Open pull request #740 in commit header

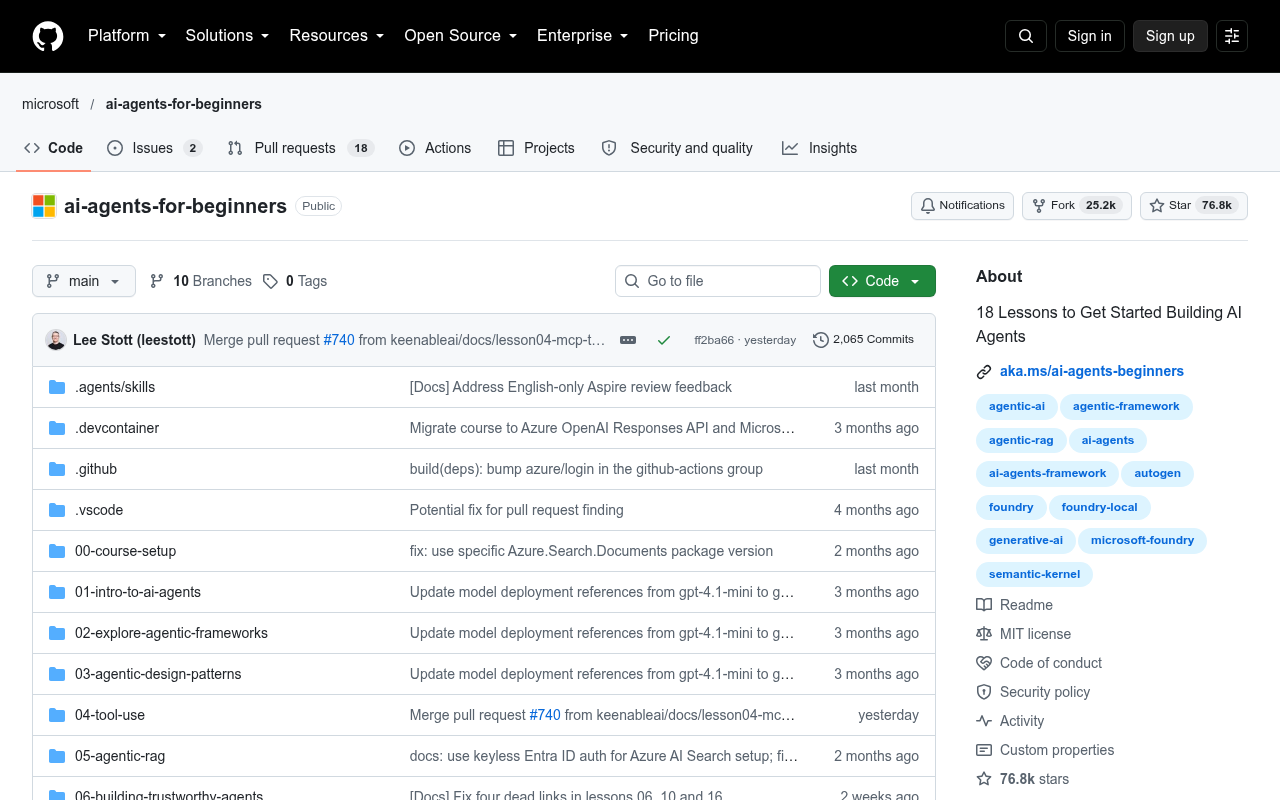tap(339, 340)
